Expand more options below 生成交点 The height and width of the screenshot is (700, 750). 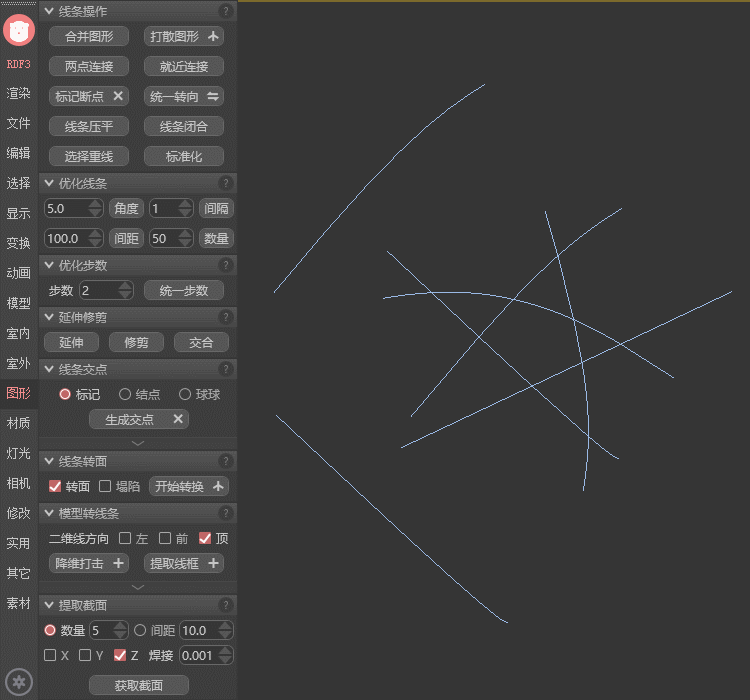[x=138, y=444]
